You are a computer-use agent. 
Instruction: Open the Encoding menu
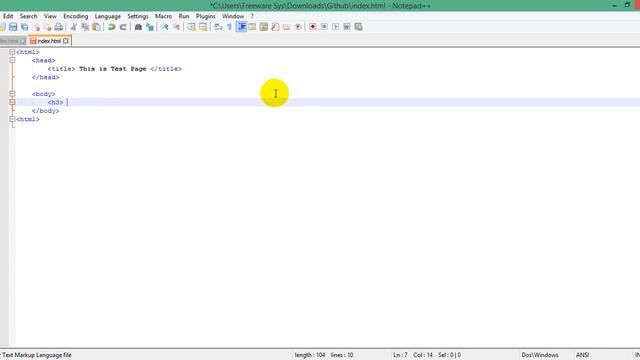[x=76, y=16]
